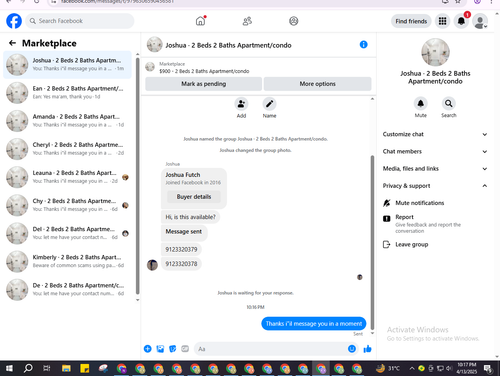Viewport: 500px width, 376px height.
Task: Open the Facebook home logo
Action: [14, 21]
